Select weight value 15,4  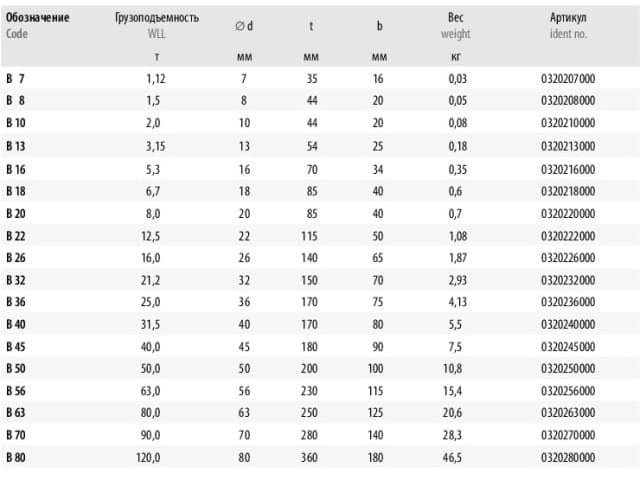coord(453,391)
